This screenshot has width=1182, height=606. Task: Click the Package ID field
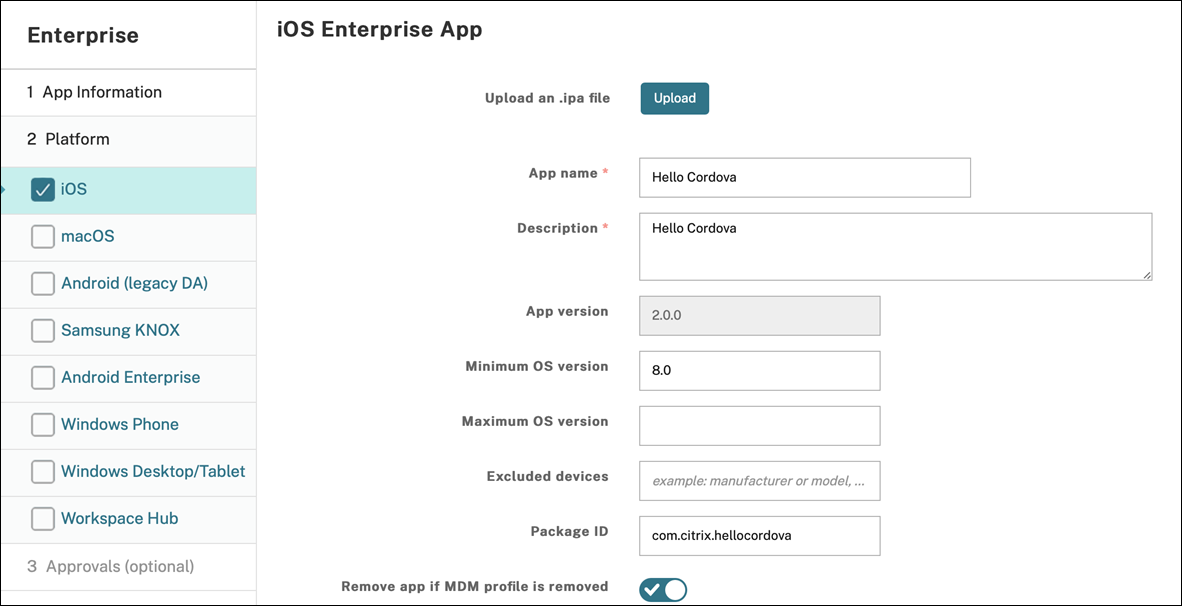point(759,535)
